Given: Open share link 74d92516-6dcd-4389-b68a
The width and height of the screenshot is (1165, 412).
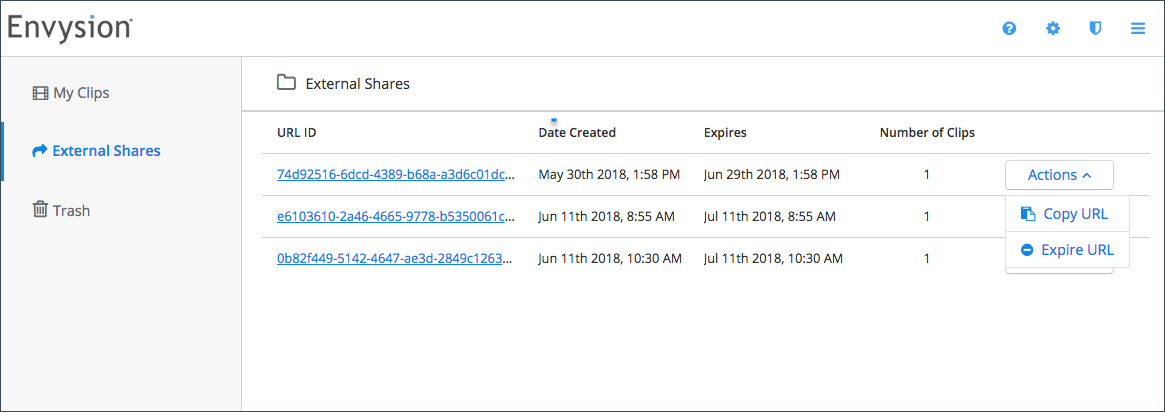Looking at the screenshot, I should tap(395, 175).
